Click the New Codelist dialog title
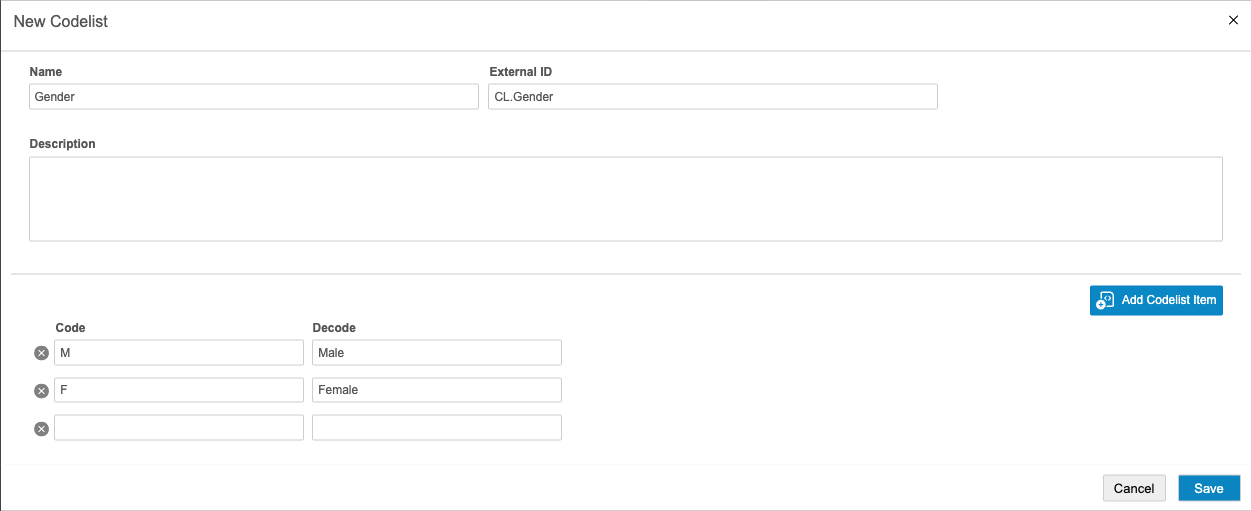The width and height of the screenshot is (1251, 511). pos(61,21)
